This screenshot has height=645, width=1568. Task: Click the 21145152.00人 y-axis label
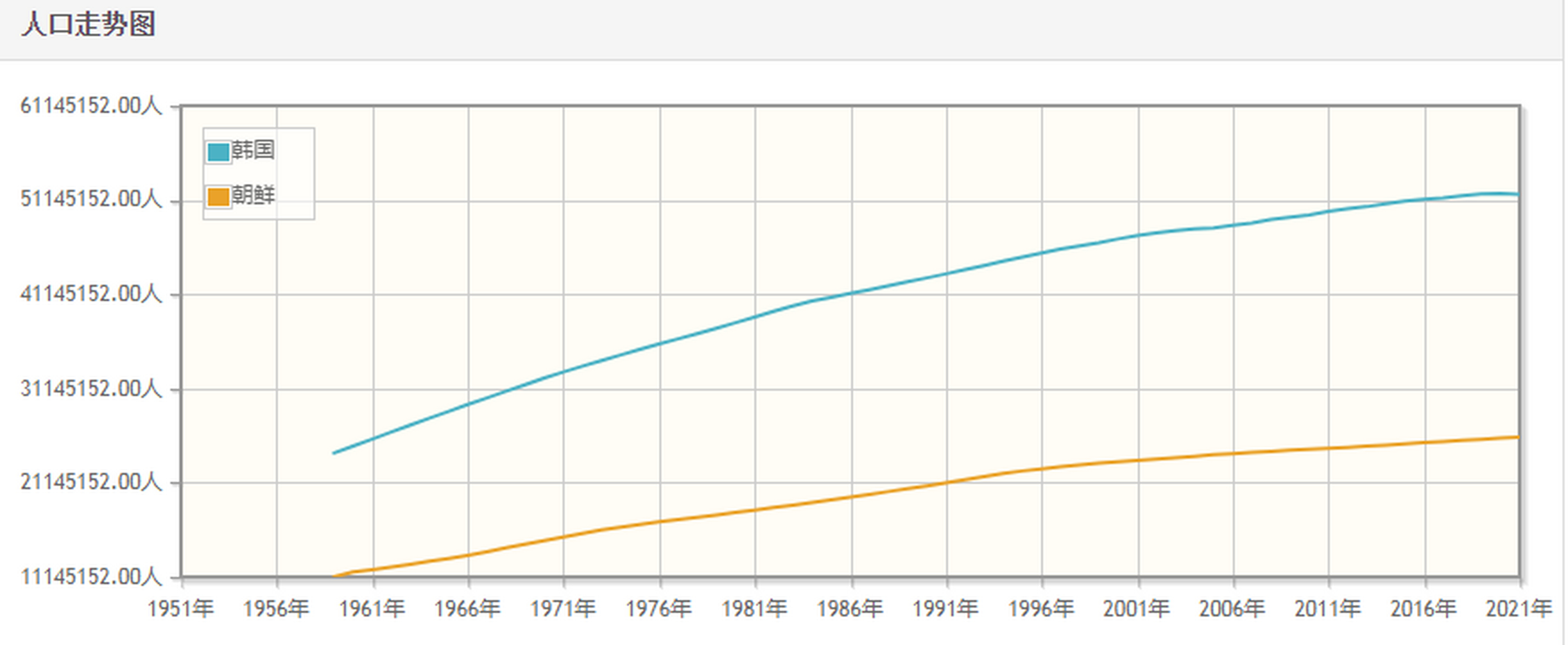click(91, 482)
